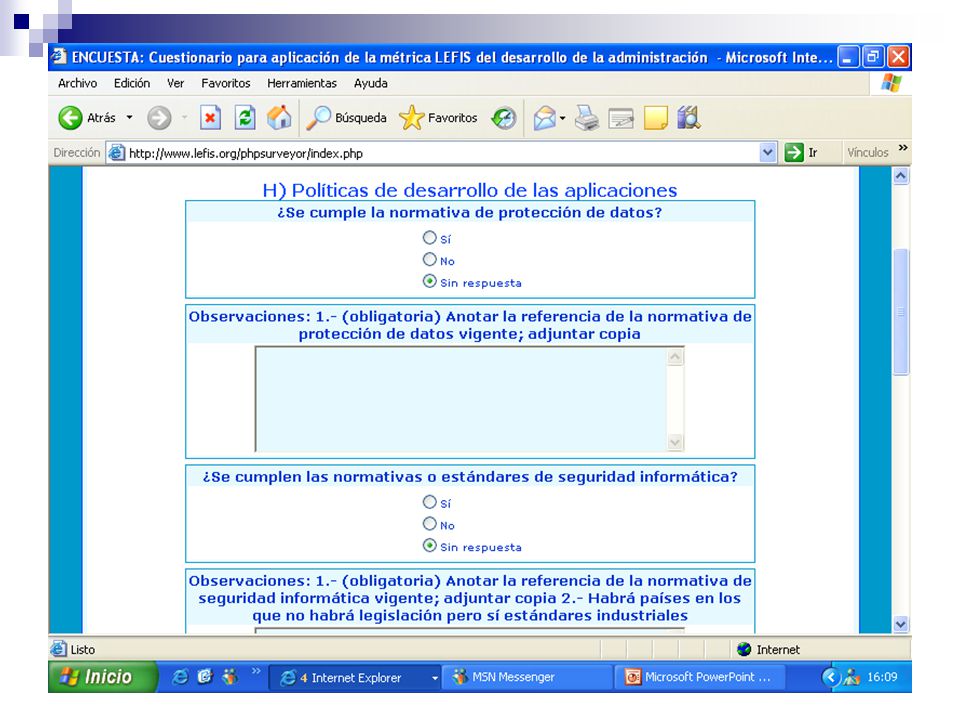Click the MSN Messenger tray icon

pyautogui.click(x=852, y=677)
